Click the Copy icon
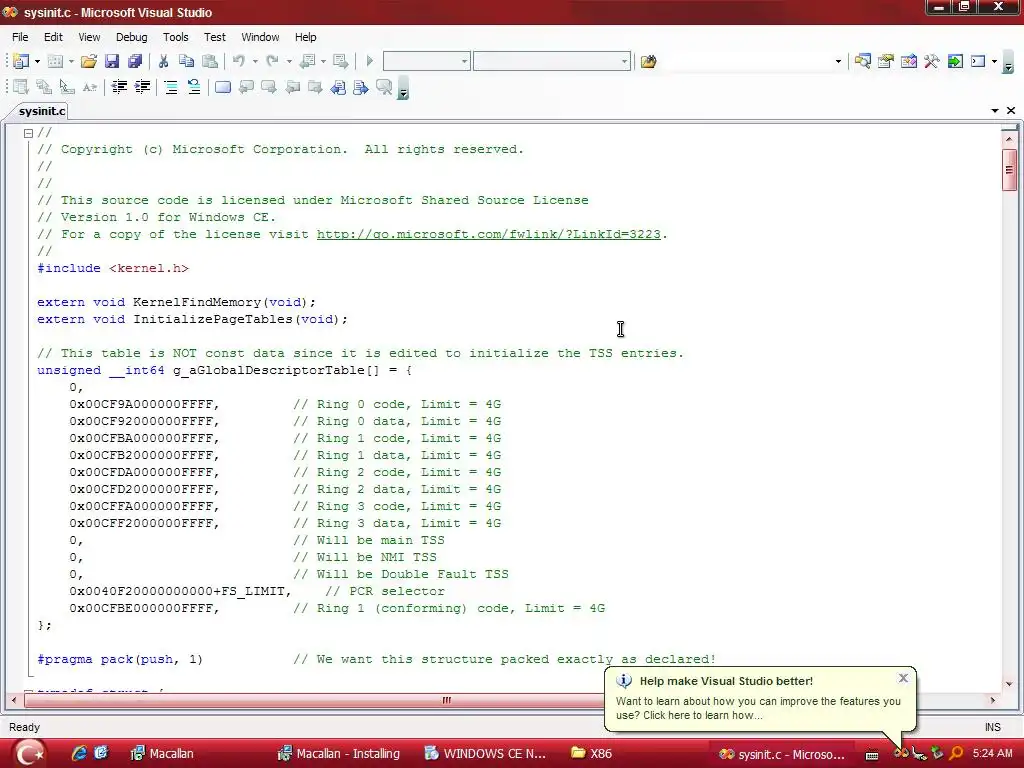 click(x=187, y=61)
